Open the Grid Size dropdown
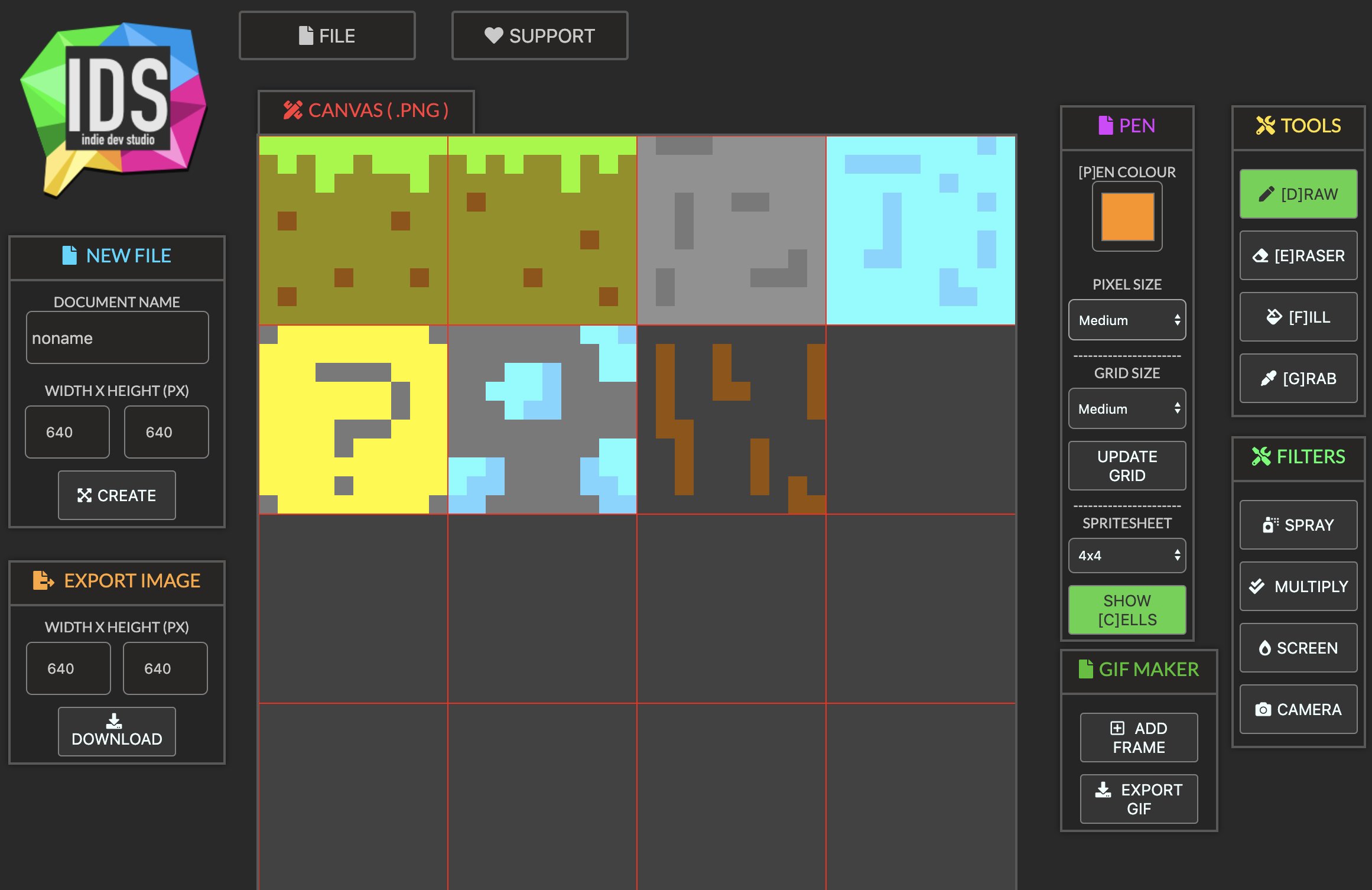The width and height of the screenshot is (1372, 890). click(1127, 408)
